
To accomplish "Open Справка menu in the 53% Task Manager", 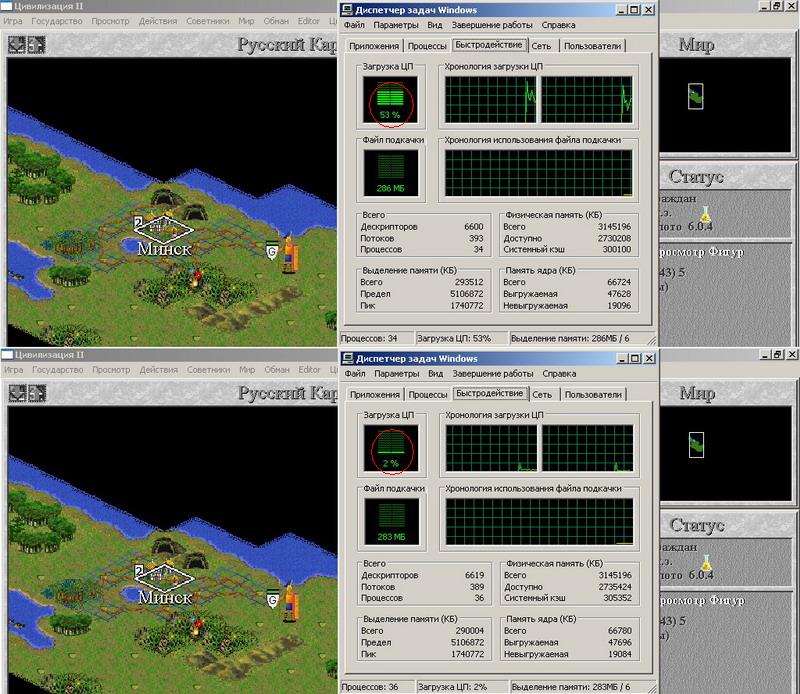I will (x=558, y=25).
